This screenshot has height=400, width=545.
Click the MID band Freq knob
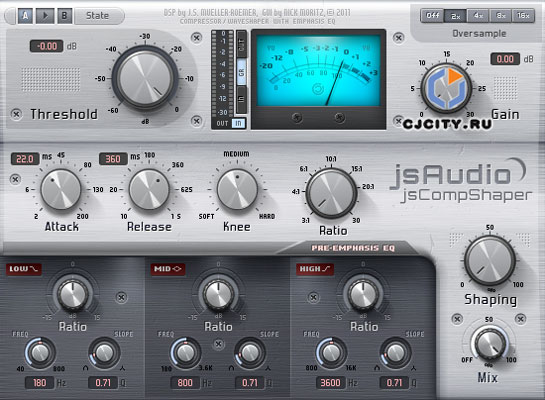186,353
